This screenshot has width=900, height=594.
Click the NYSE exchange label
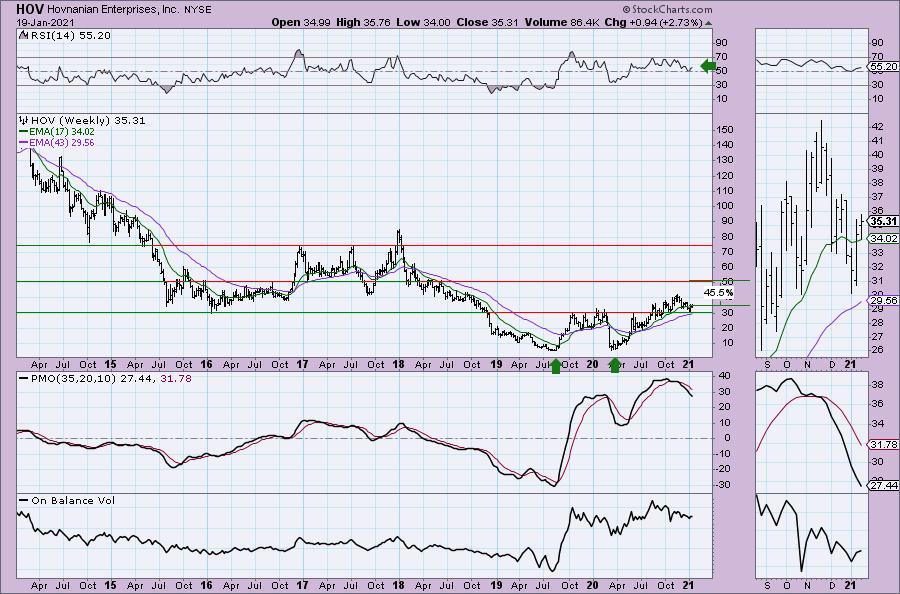point(197,10)
